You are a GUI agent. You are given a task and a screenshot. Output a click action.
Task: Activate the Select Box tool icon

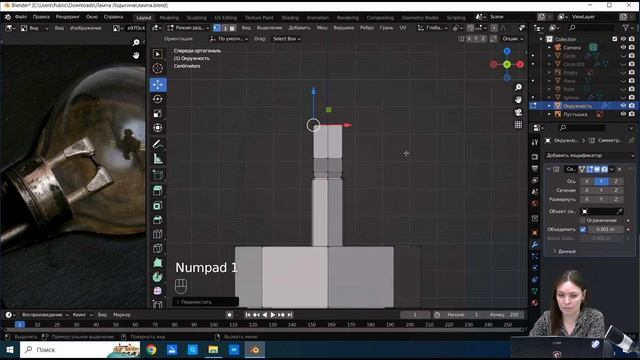tap(158, 54)
